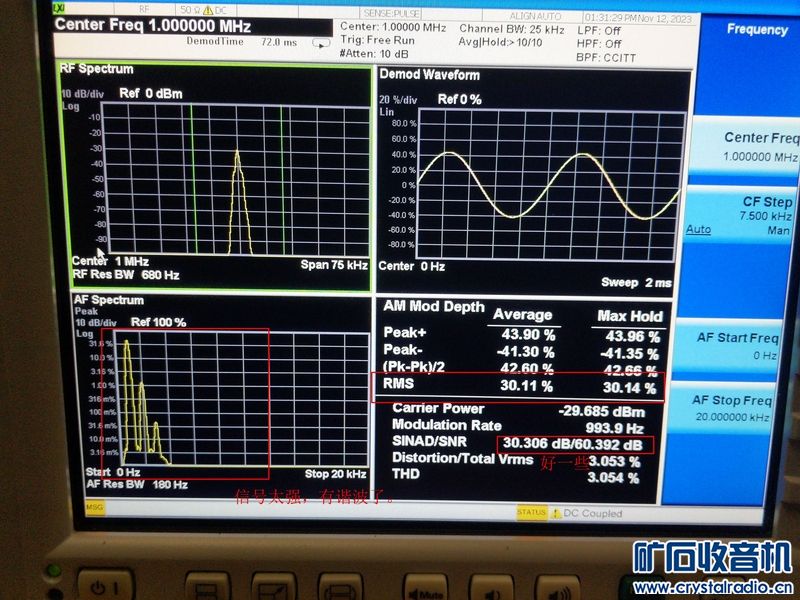
Task: Set CF Step mode to Auto
Action: pos(698,230)
